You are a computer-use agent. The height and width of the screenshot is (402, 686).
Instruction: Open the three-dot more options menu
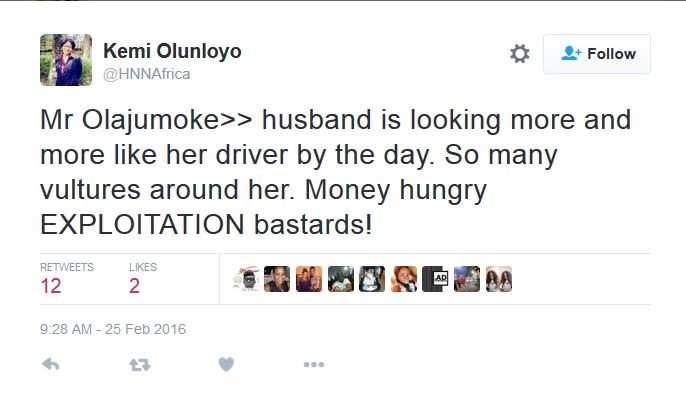tap(314, 365)
